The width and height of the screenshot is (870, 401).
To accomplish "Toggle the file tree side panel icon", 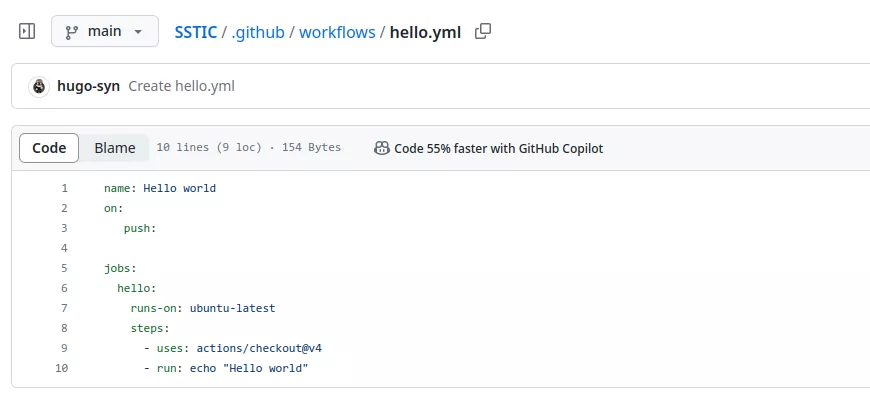I will (27, 31).
